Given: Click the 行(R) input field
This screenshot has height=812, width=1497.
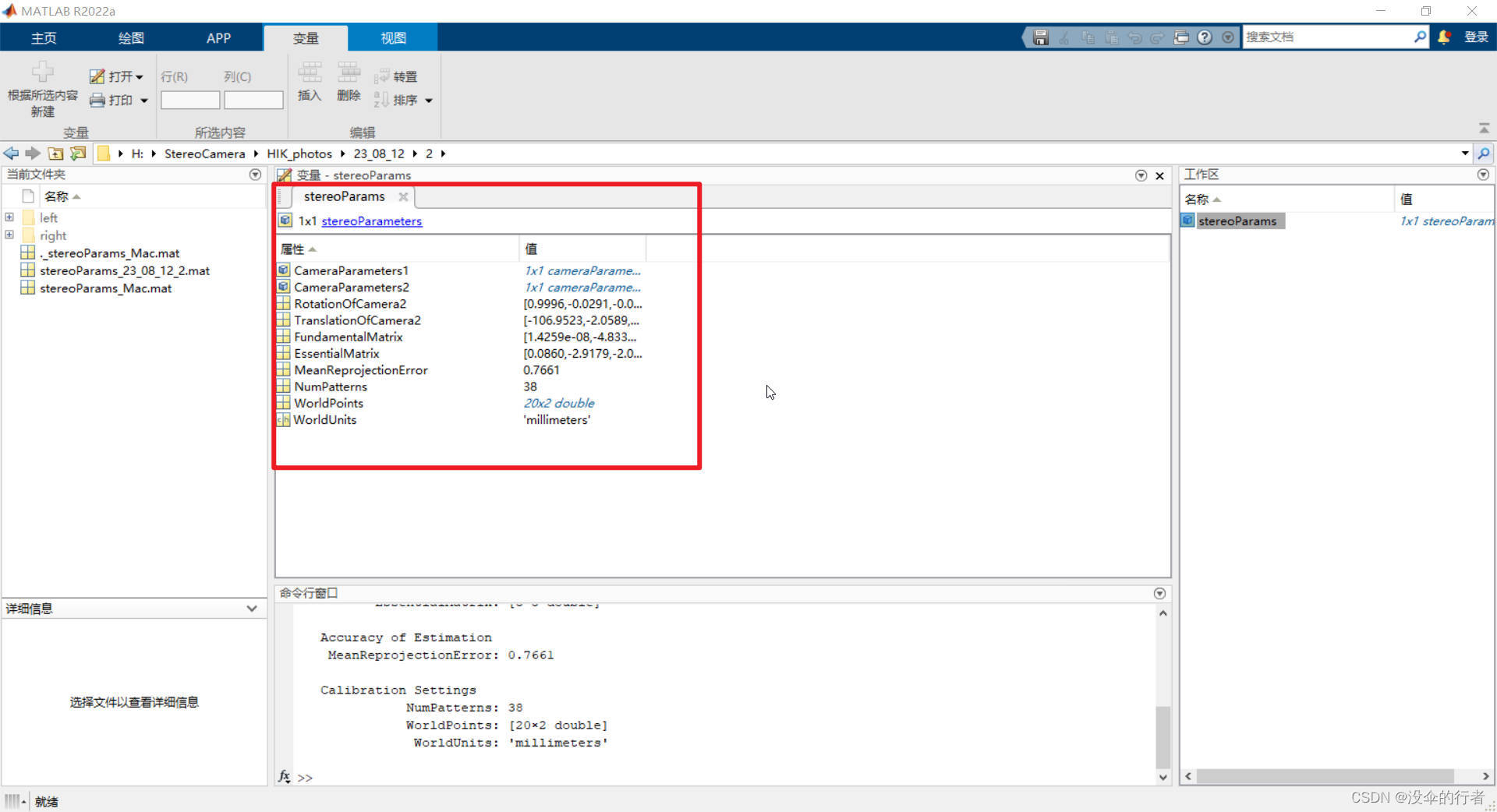Looking at the screenshot, I should (x=190, y=100).
